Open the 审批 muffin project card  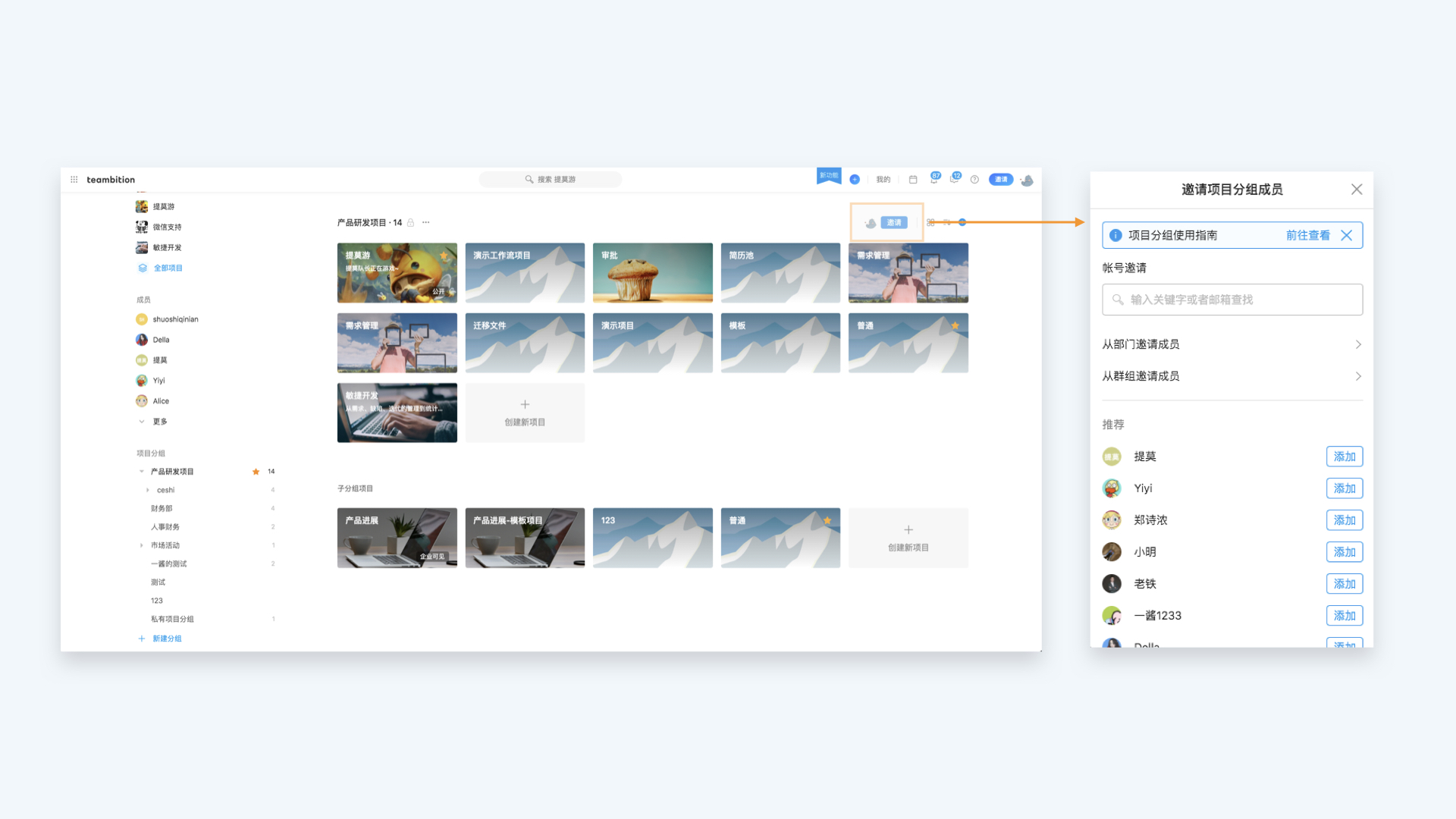click(653, 273)
